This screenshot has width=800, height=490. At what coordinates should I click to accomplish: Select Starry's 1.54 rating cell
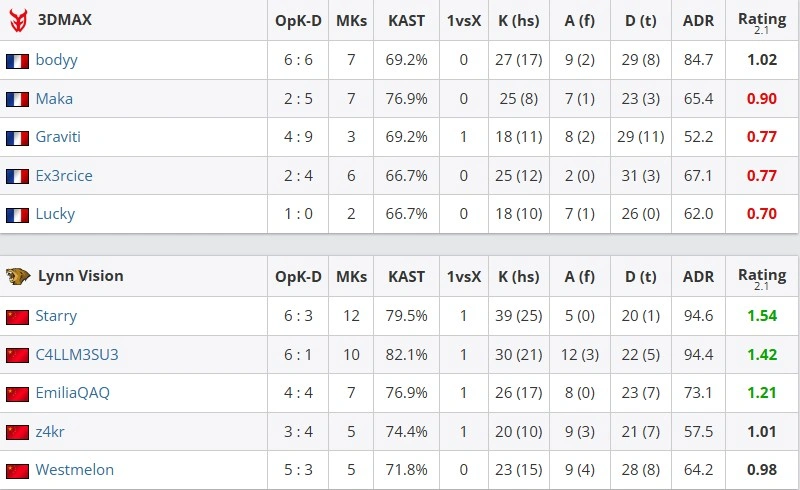click(x=762, y=315)
